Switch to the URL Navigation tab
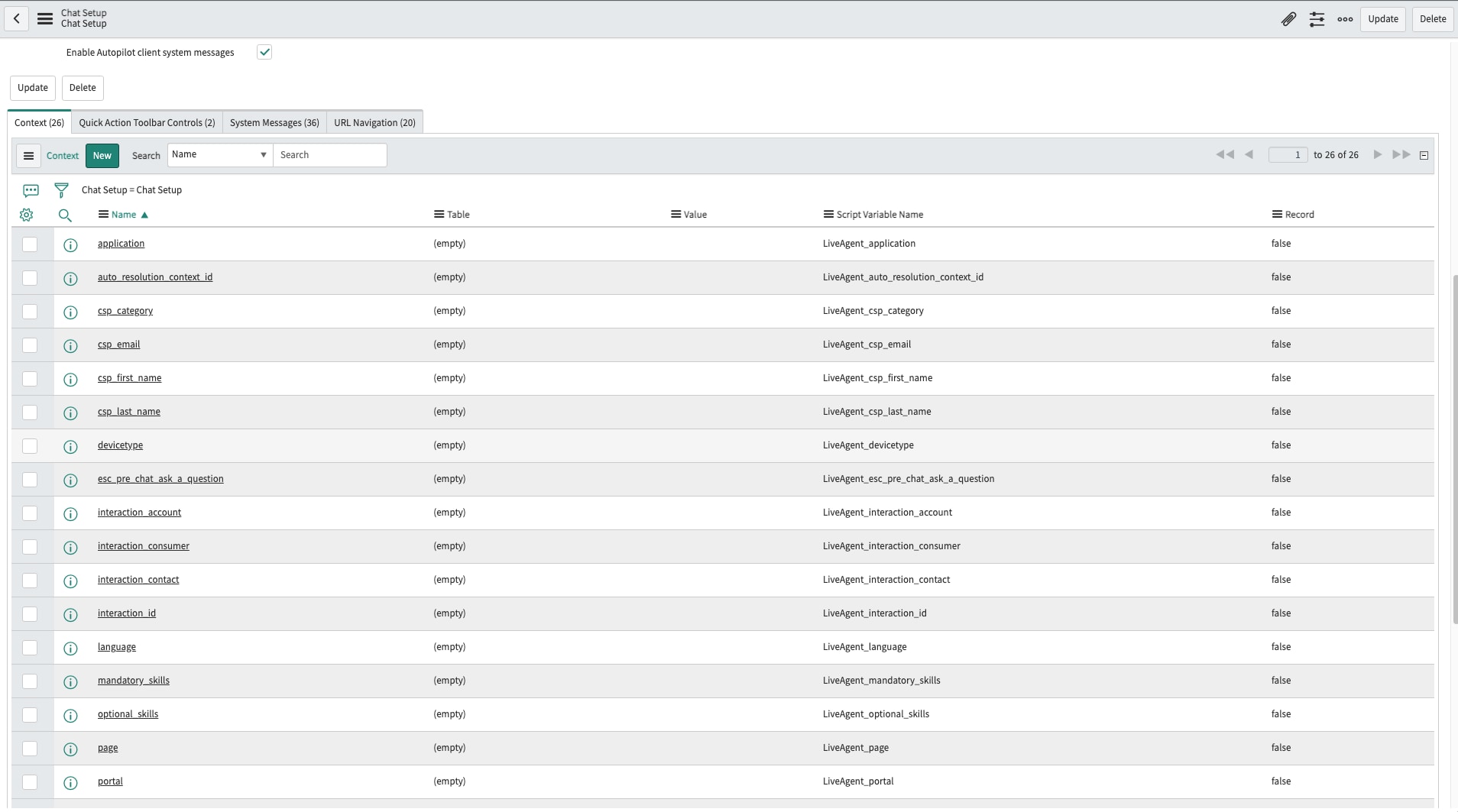1458x812 pixels. pos(374,123)
